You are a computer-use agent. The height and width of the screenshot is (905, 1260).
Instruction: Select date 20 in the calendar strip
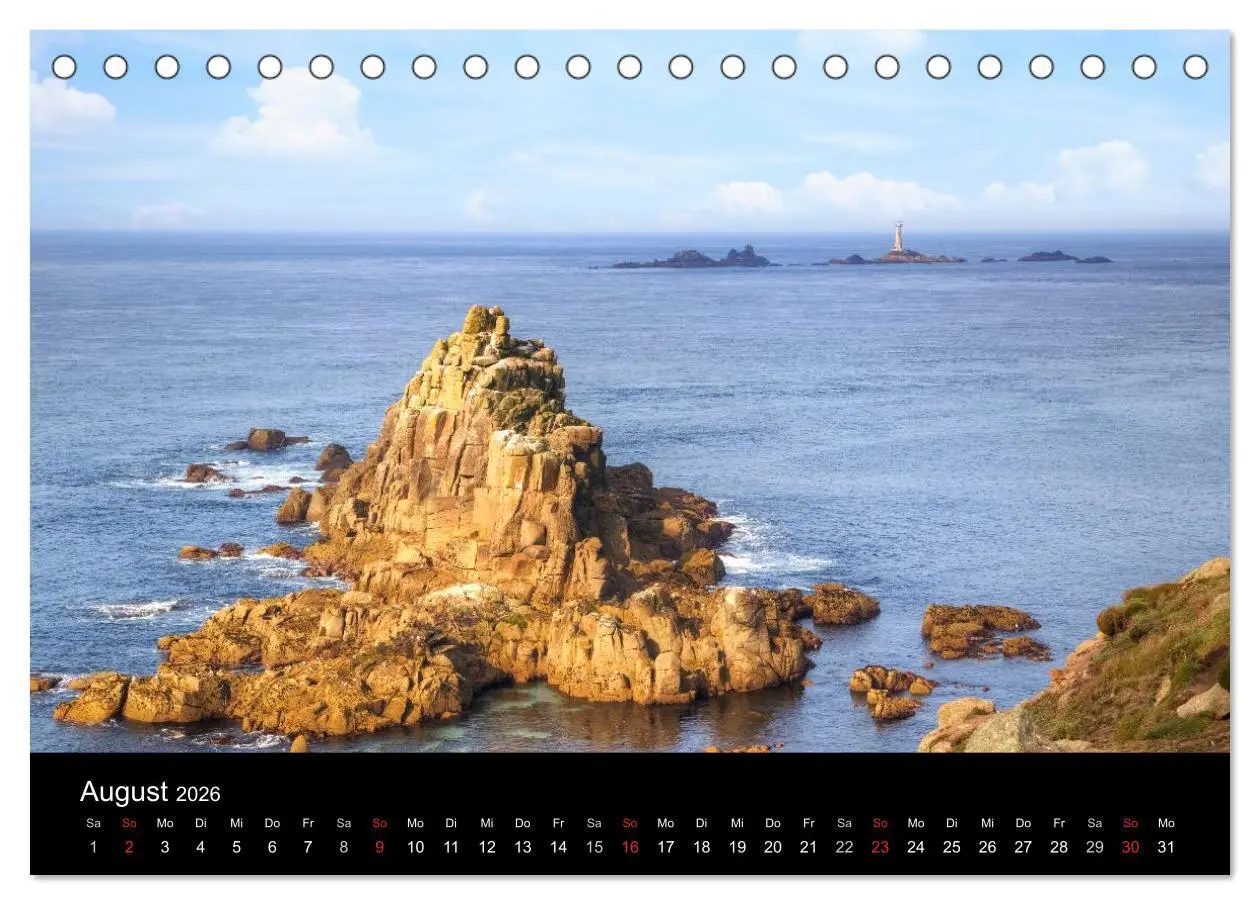[x=773, y=847]
